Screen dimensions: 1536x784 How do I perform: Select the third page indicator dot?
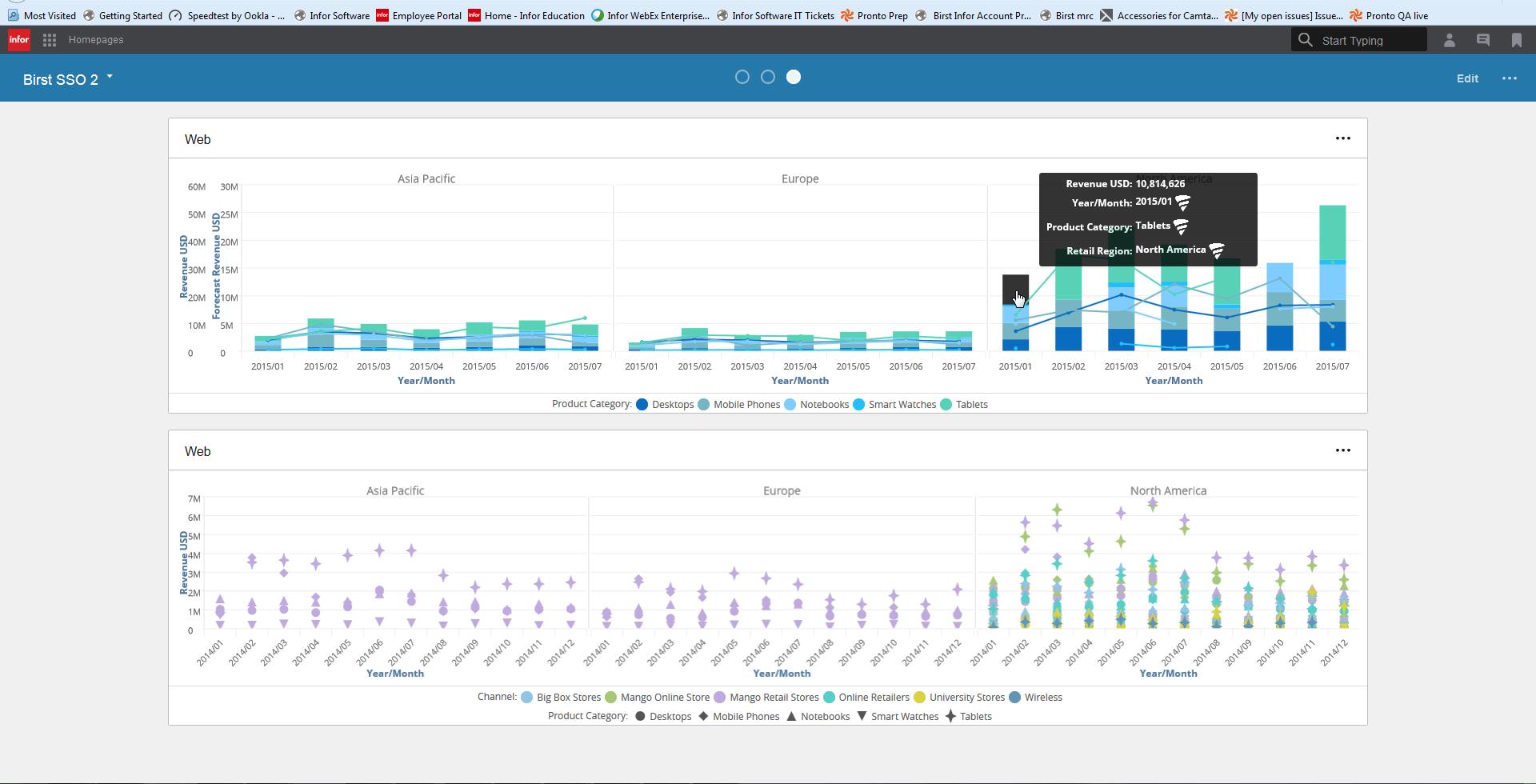coord(794,78)
